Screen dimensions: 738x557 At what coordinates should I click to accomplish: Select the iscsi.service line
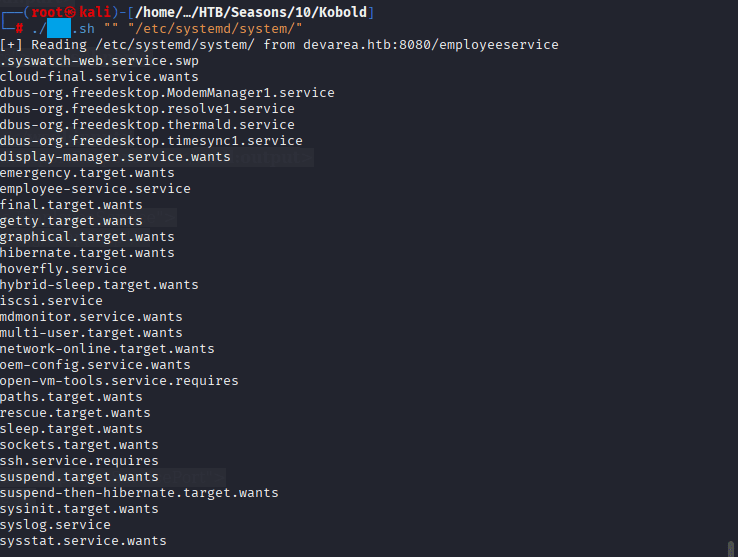tap(51, 300)
